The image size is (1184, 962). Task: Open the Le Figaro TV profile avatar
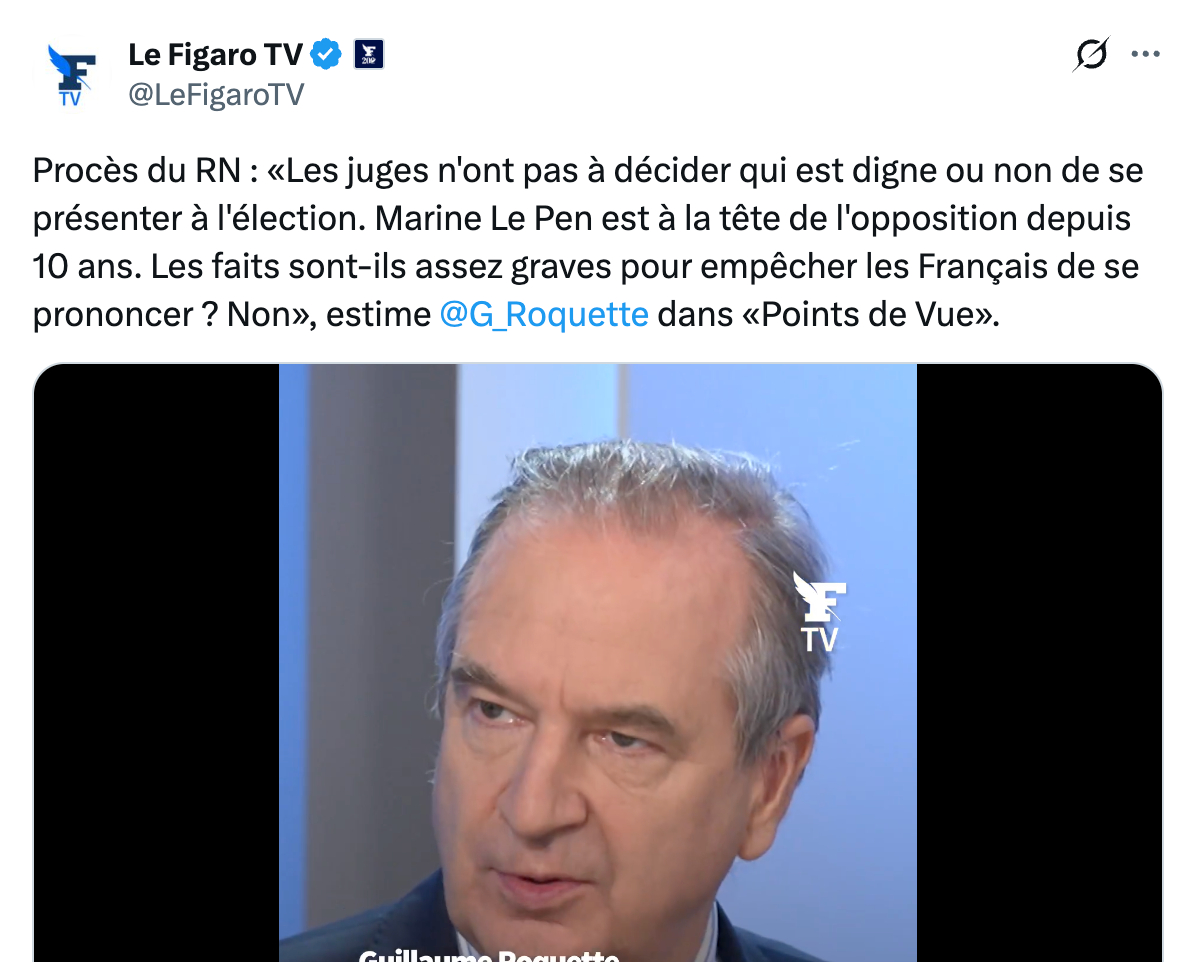(x=72, y=74)
